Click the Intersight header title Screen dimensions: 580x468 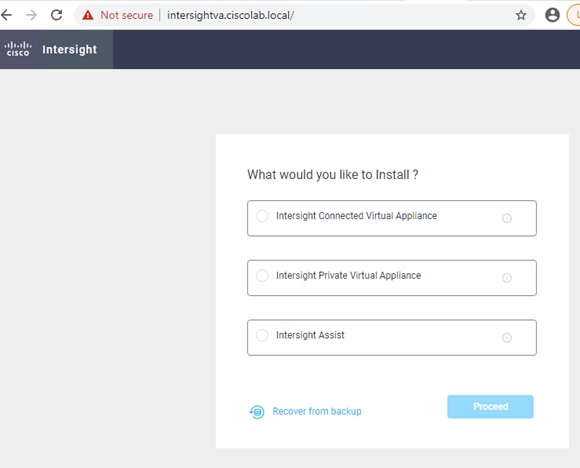pyautogui.click(x=70, y=49)
